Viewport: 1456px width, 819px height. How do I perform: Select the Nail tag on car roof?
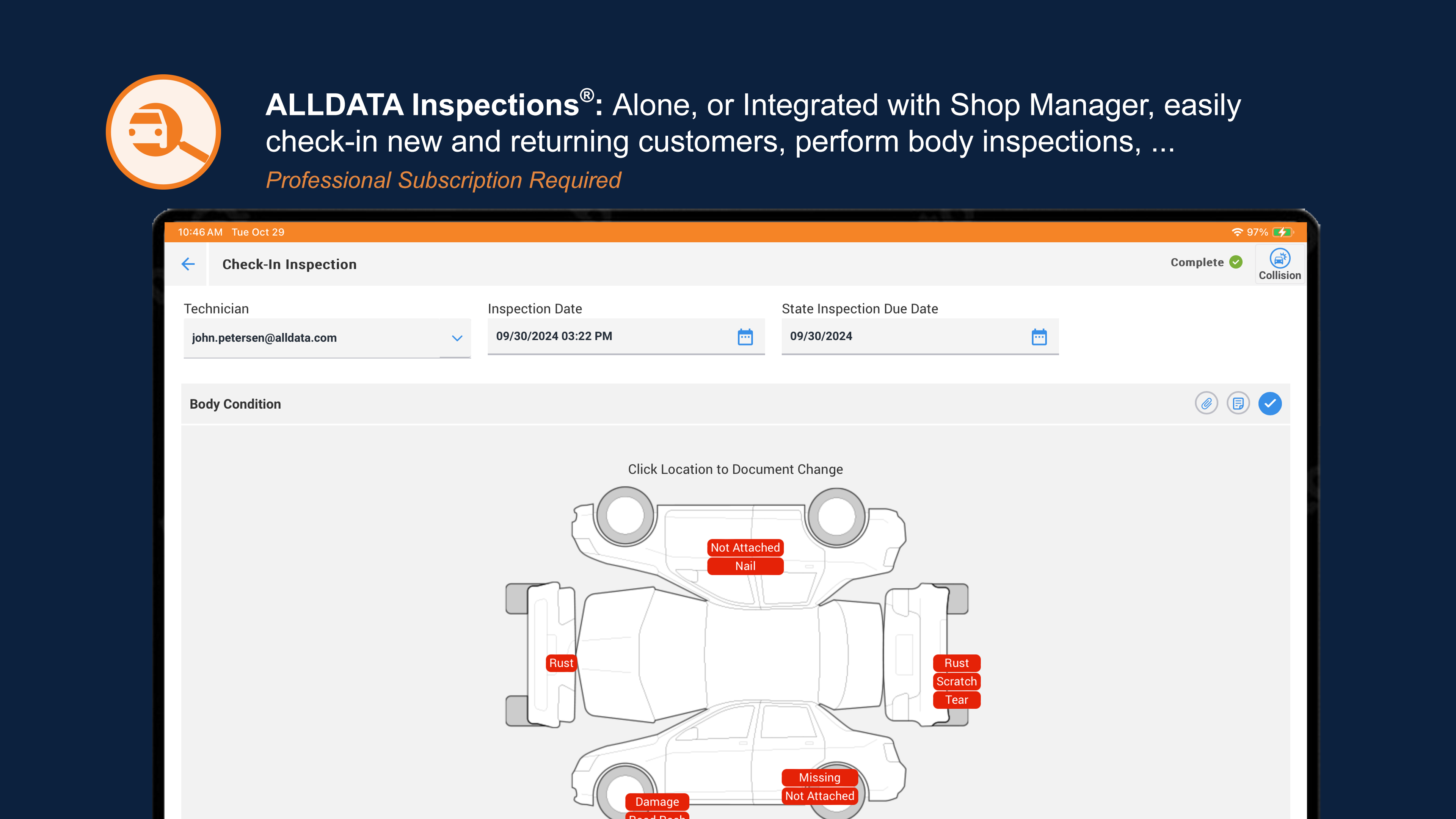coord(745,566)
